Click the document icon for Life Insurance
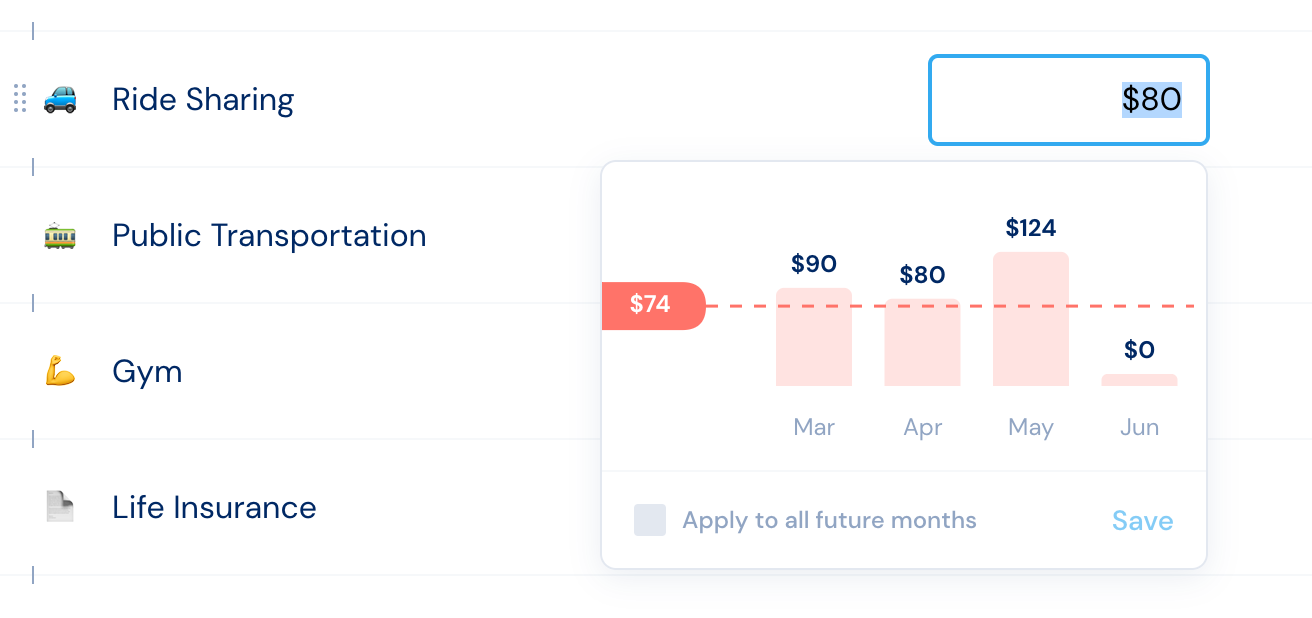 [x=60, y=507]
